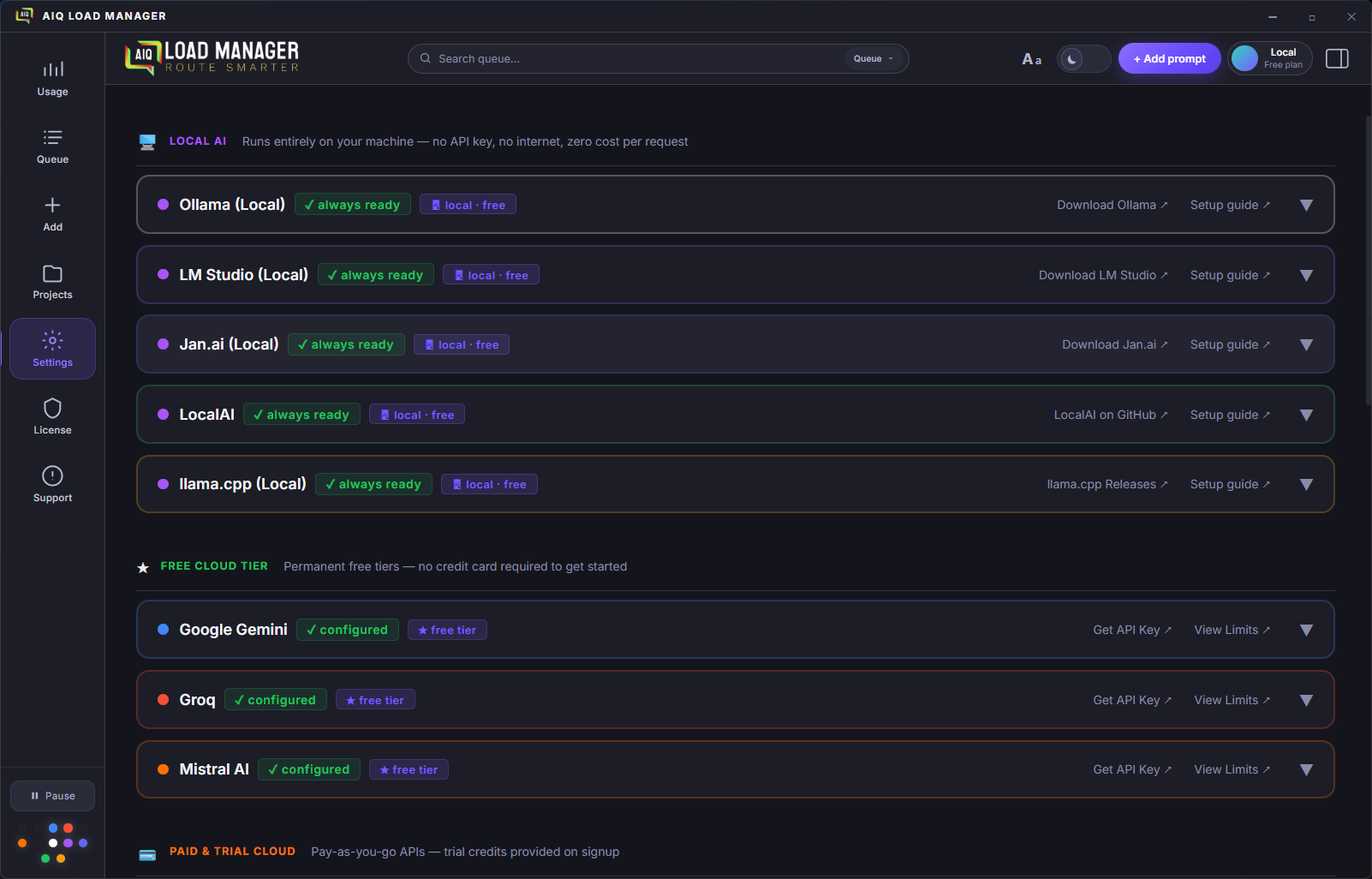The height and width of the screenshot is (879, 1372).
Task: Click Google Gemini configured badge
Action: 348,630
